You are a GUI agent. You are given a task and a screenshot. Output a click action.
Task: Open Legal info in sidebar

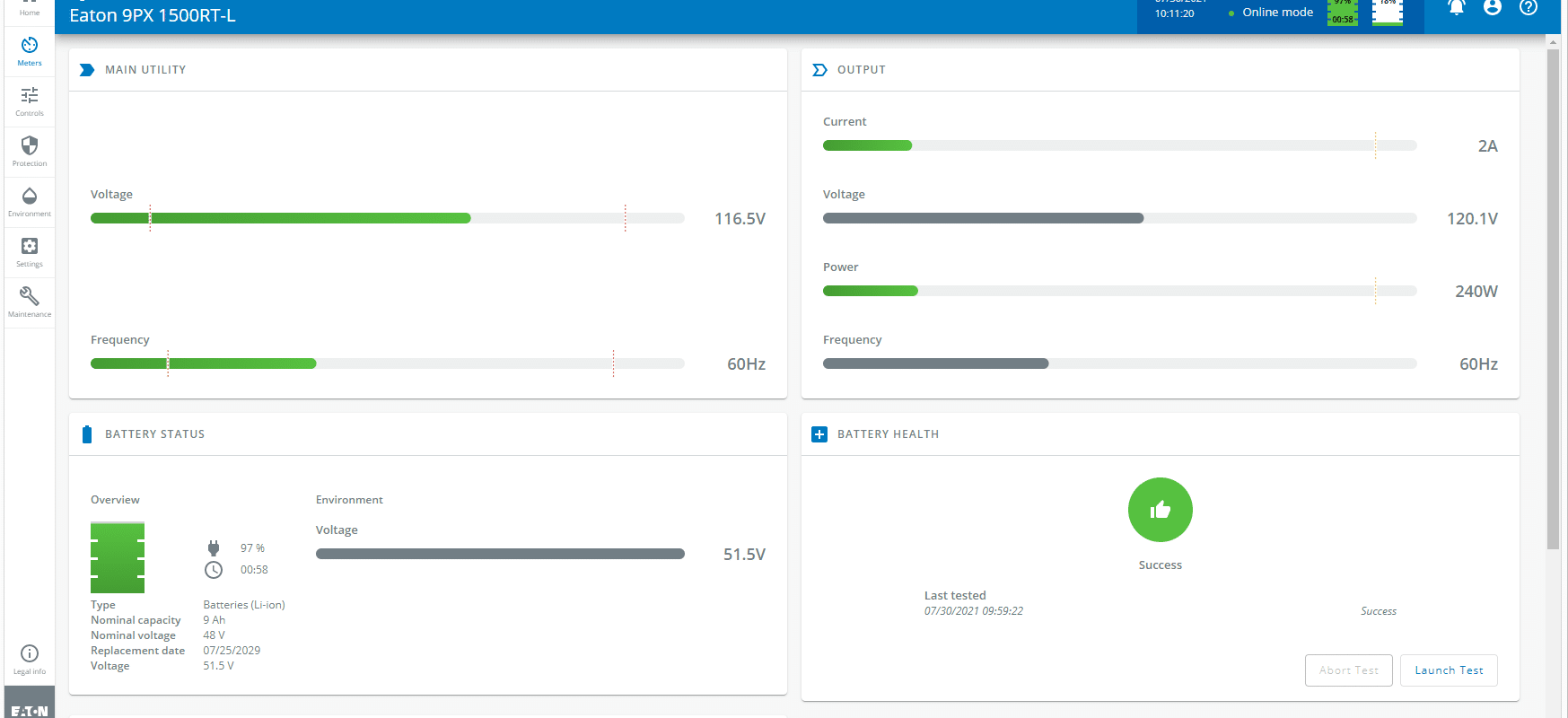[30, 660]
